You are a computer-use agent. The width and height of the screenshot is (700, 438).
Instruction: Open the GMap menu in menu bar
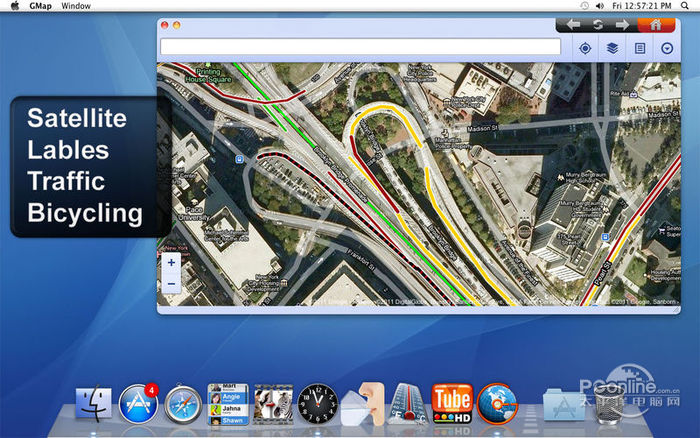point(40,6)
